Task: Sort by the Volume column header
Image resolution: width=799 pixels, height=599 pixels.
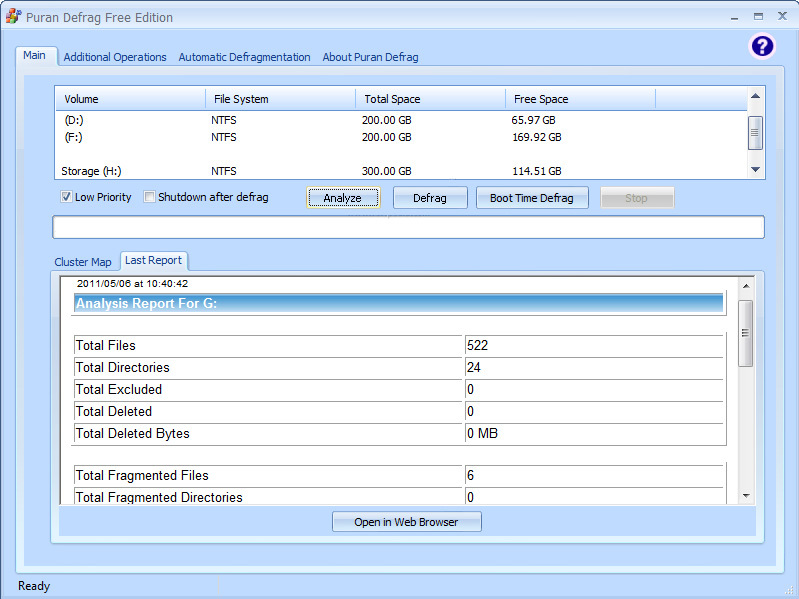Action: pyautogui.click(x=130, y=99)
